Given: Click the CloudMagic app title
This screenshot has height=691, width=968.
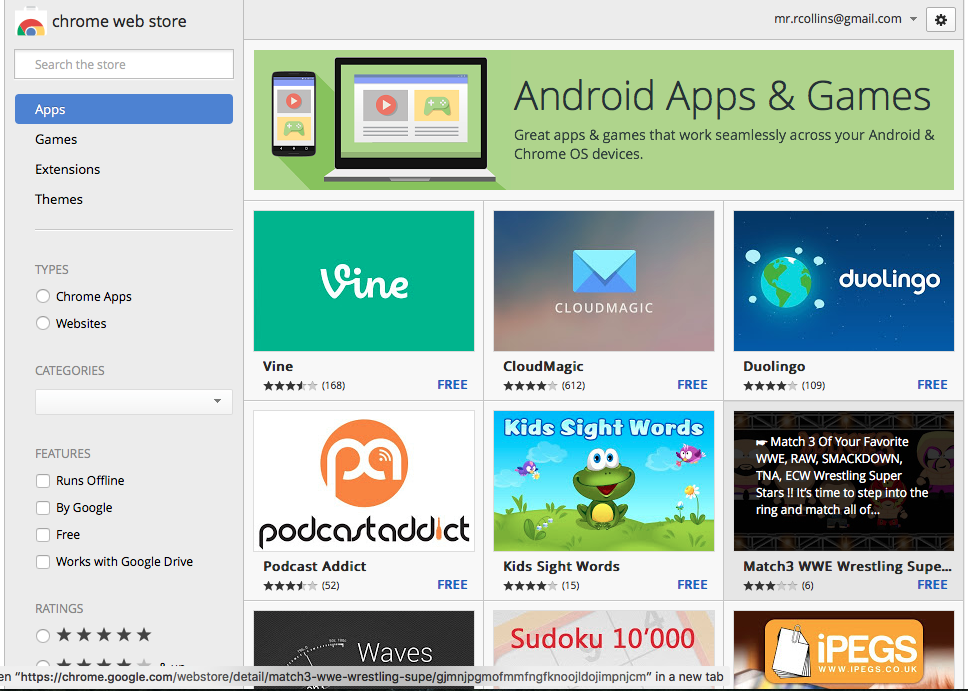Looking at the screenshot, I should [543, 366].
